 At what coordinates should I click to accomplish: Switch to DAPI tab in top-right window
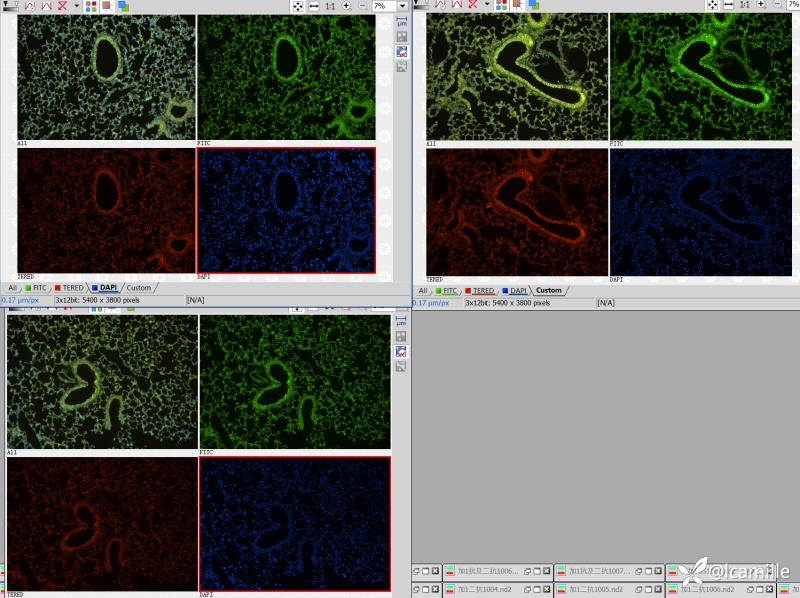514,290
